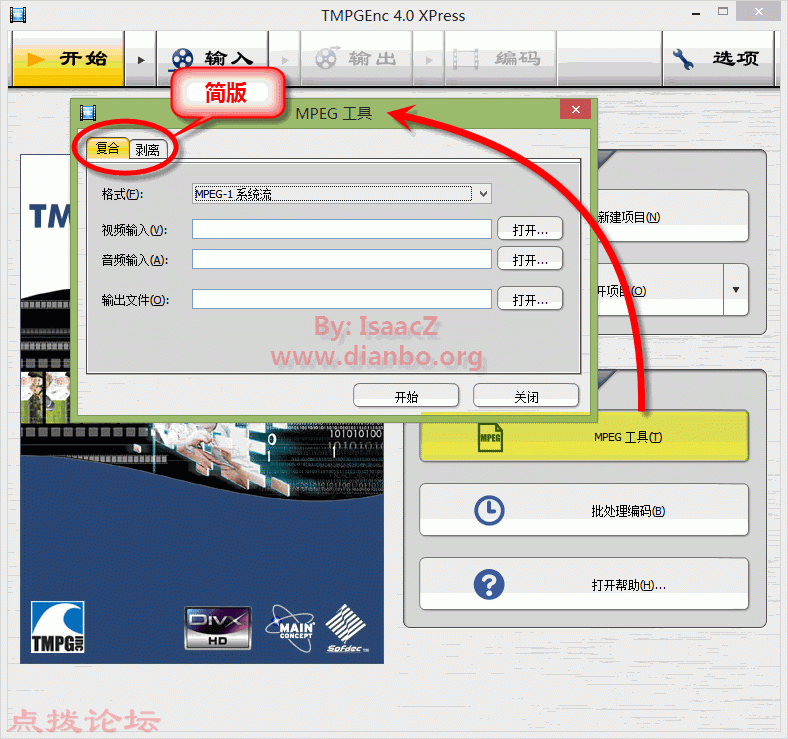
Task: Click the question mark help icon
Action: tap(489, 584)
